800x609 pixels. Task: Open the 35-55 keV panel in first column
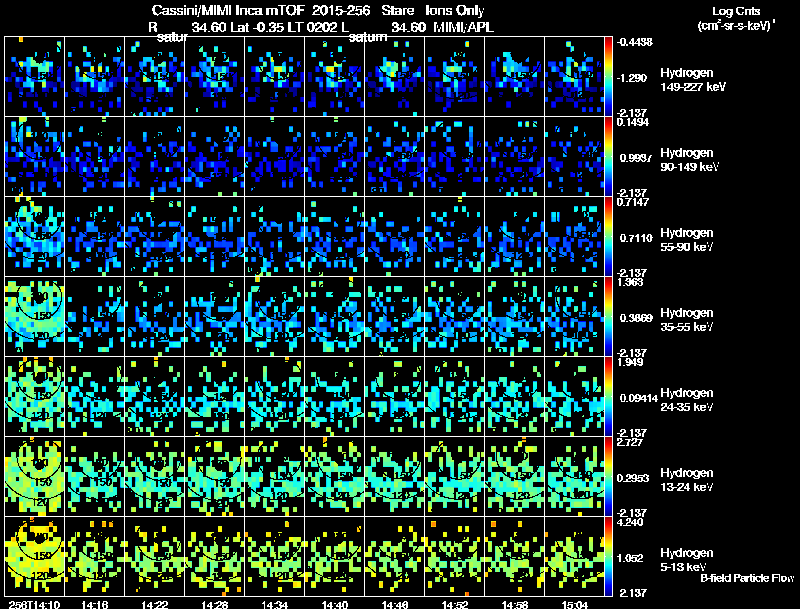point(35,316)
